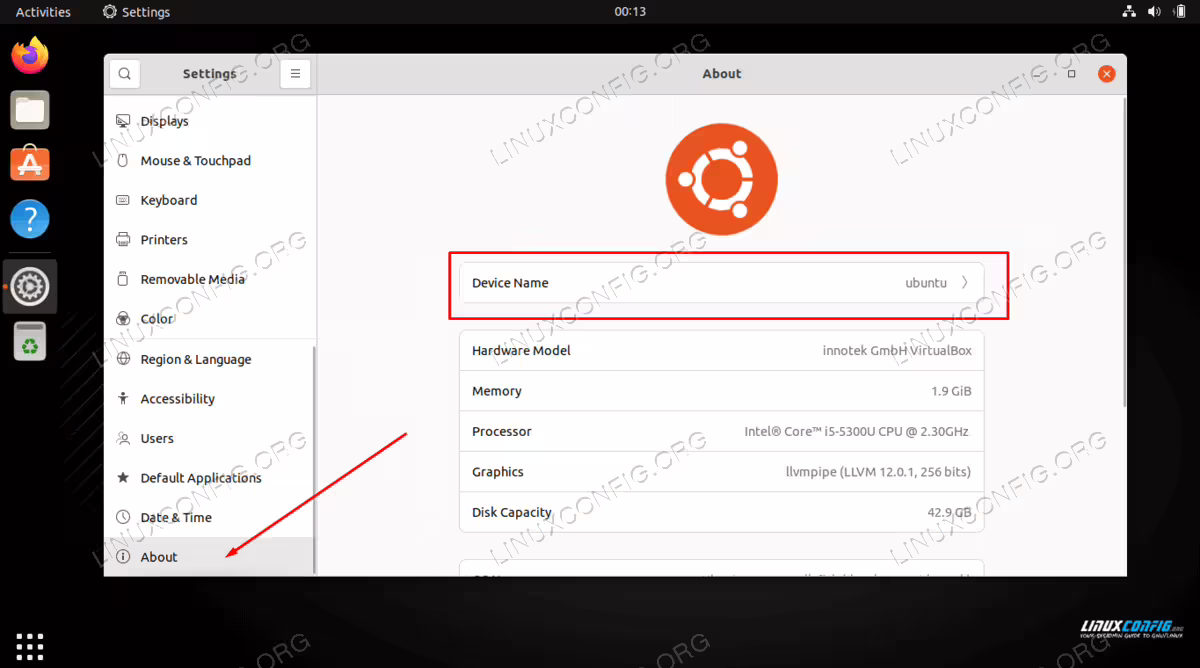1200x668 pixels.
Task: Select the About panel entry
Action: [208, 557]
